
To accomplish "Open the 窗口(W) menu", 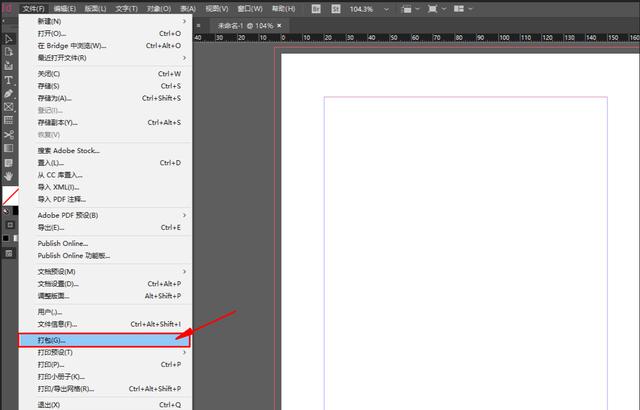I will 250,9.
